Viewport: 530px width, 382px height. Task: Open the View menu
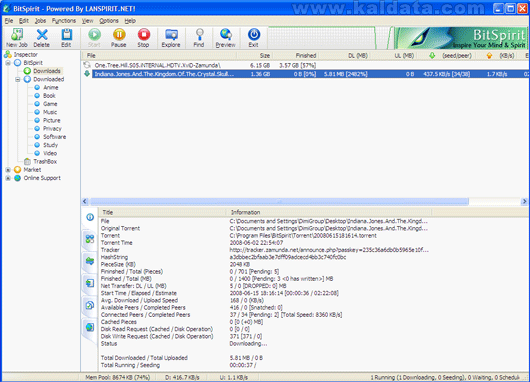click(x=88, y=21)
